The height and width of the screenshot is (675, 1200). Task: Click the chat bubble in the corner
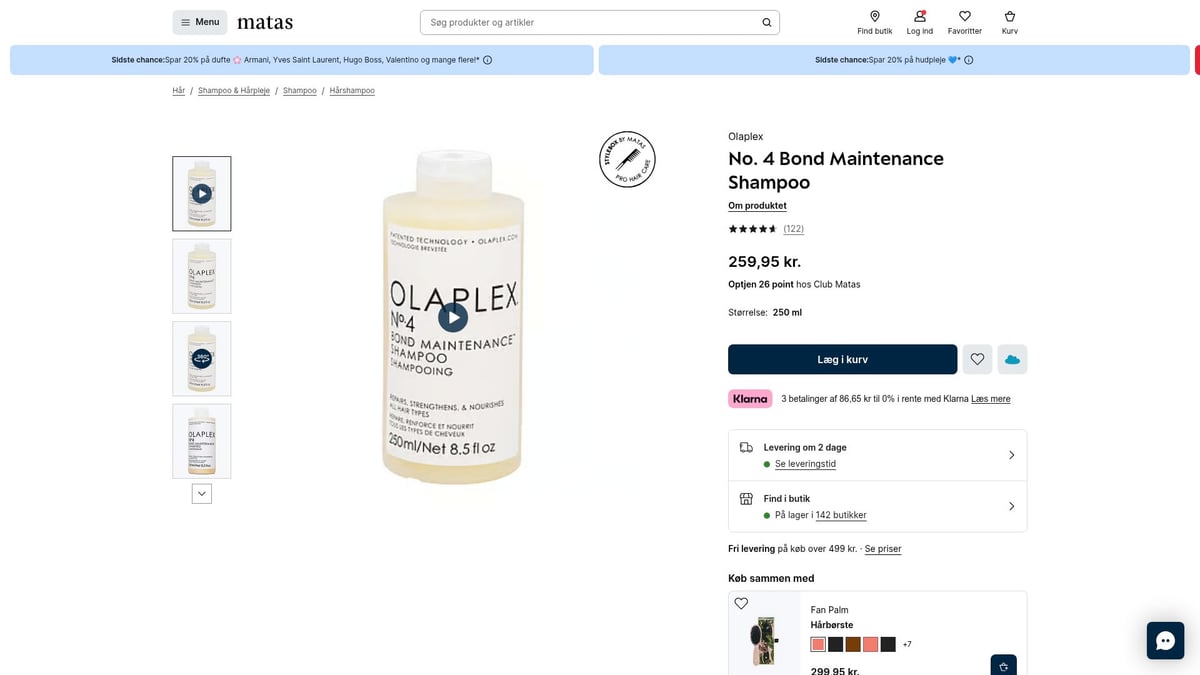[x=1165, y=640]
